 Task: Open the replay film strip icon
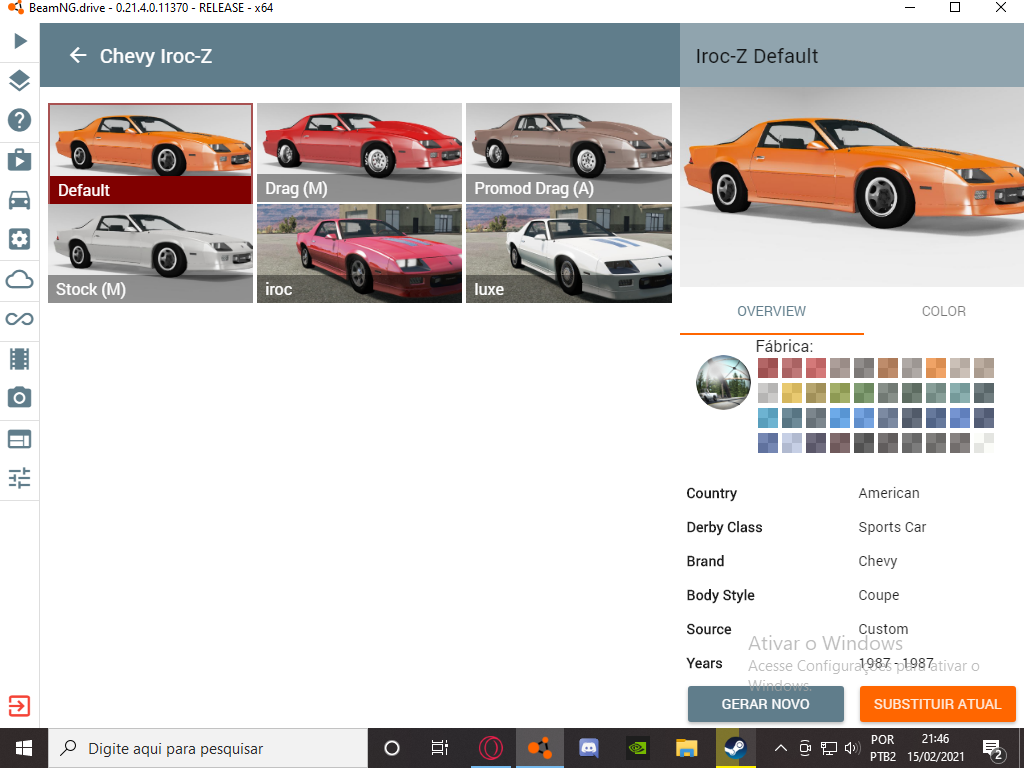point(20,359)
